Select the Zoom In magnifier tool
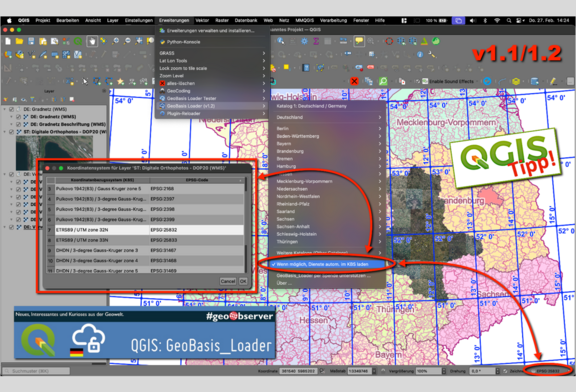Image resolution: width=576 pixels, height=392 pixels. pos(115,42)
